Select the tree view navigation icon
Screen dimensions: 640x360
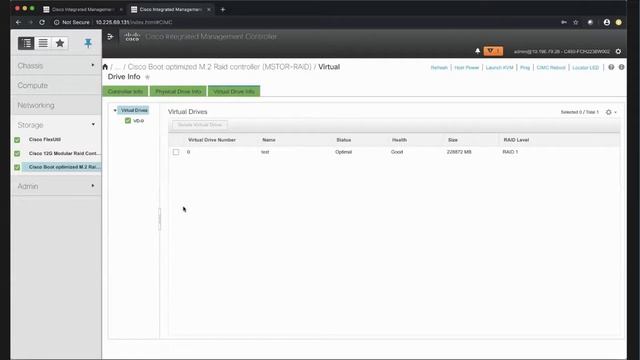click(26, 43)
